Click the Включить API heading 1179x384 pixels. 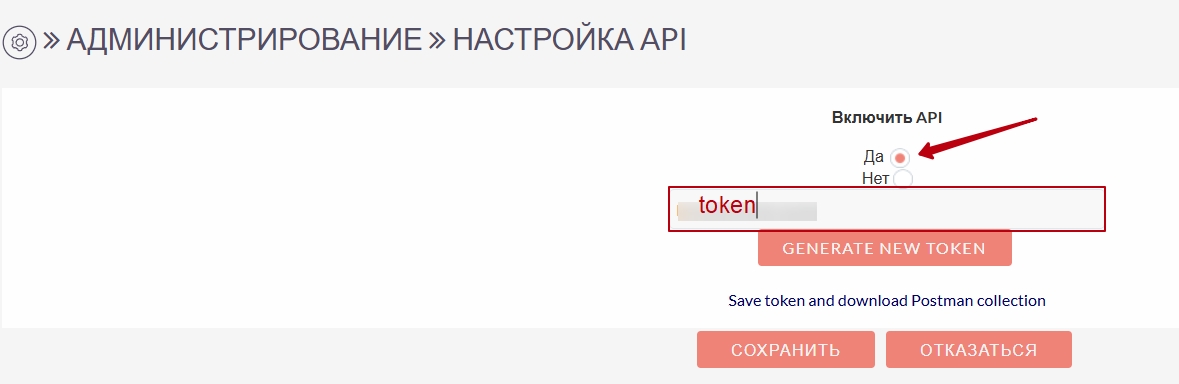(887, 117)
